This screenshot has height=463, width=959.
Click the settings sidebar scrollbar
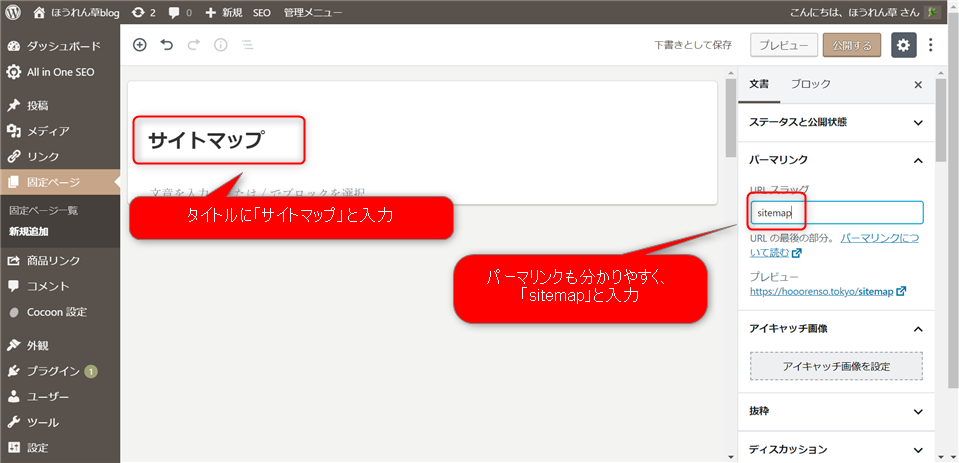pos(942,119)
